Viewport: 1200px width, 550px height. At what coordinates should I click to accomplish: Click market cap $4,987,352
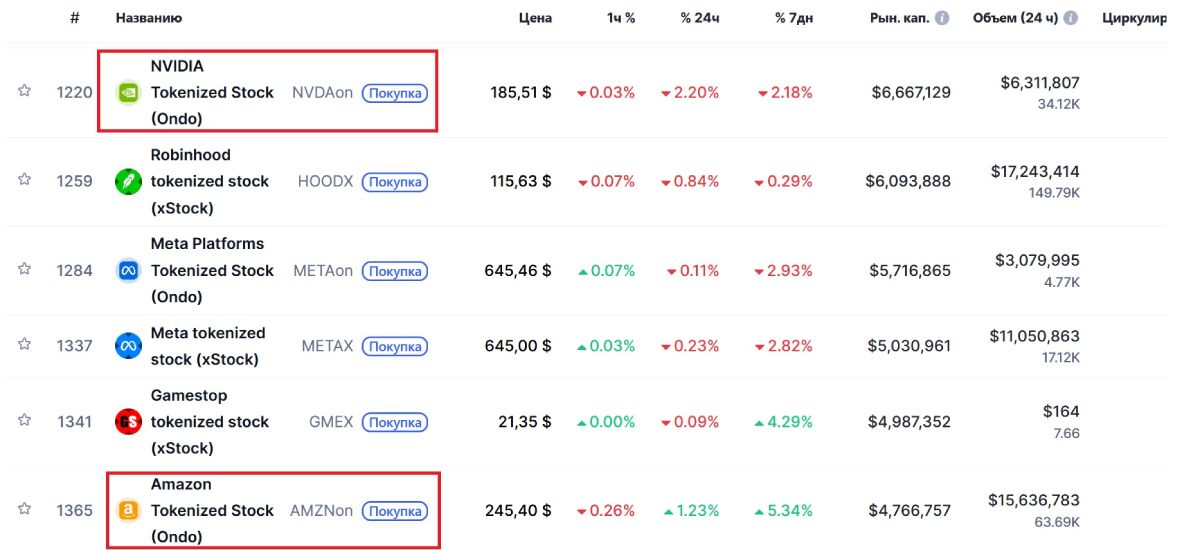coord(910,422)
